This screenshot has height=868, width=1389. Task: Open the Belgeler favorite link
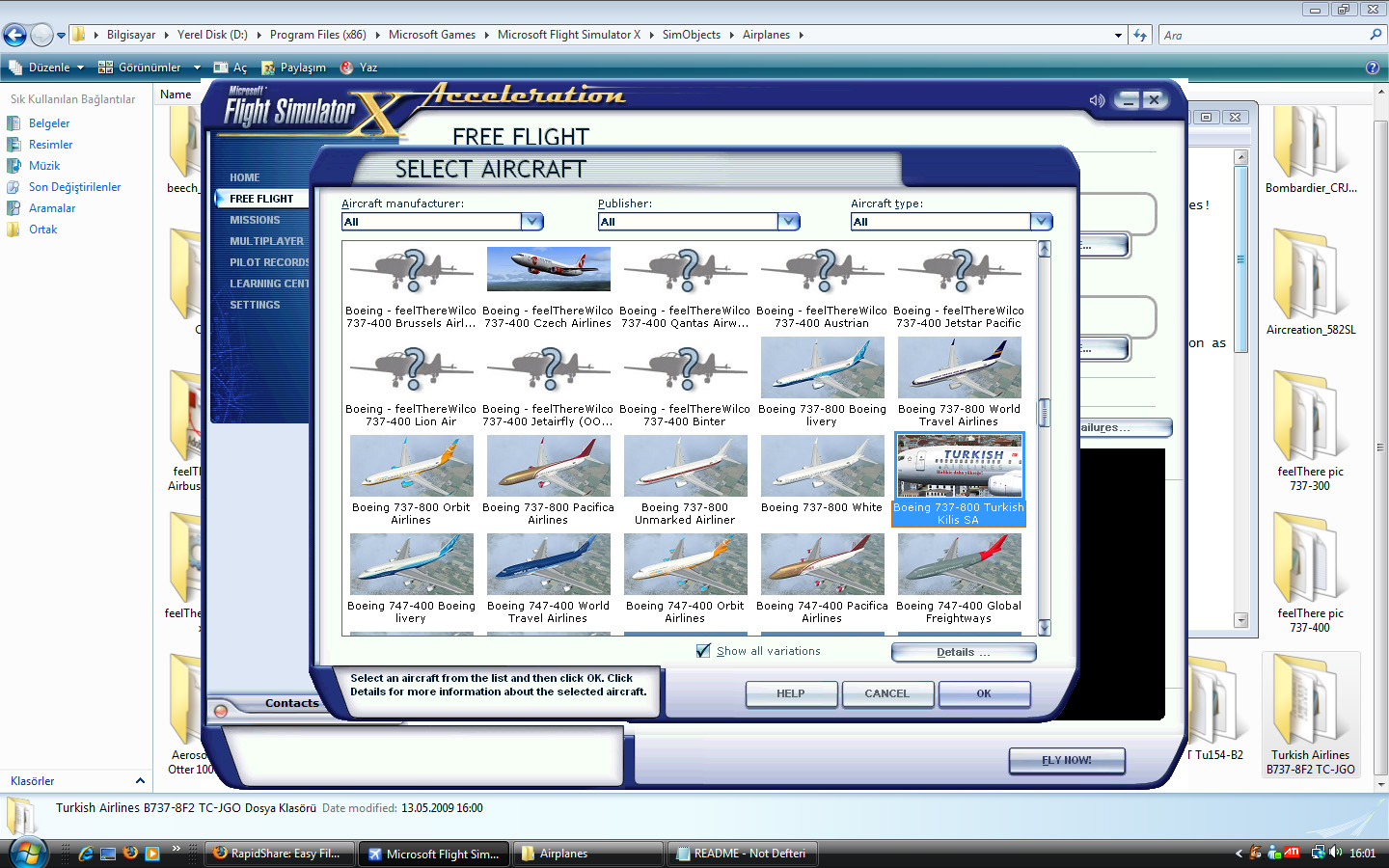click(x=49, y=123)
